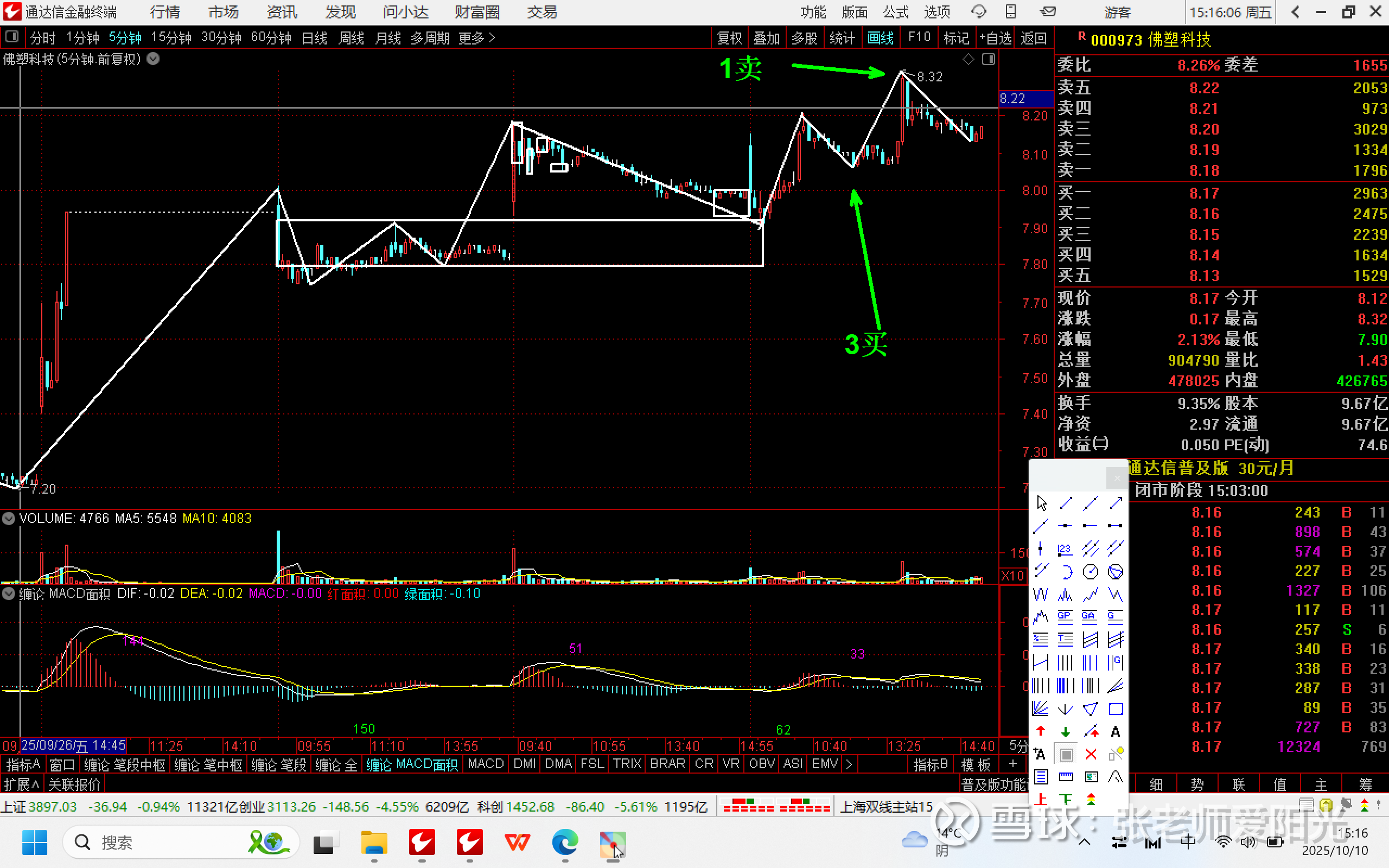Select the ruler measuring tool

[x=1065, y=777]
